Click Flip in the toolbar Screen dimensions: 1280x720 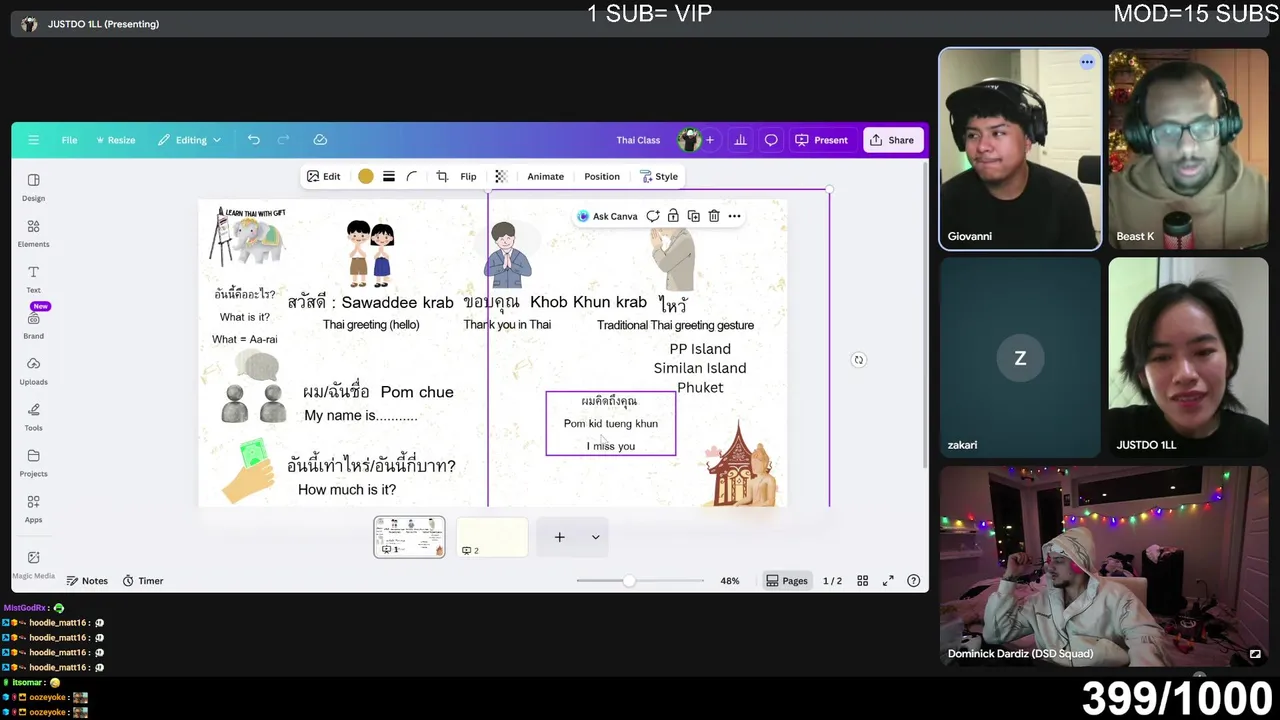coord(468,176)
